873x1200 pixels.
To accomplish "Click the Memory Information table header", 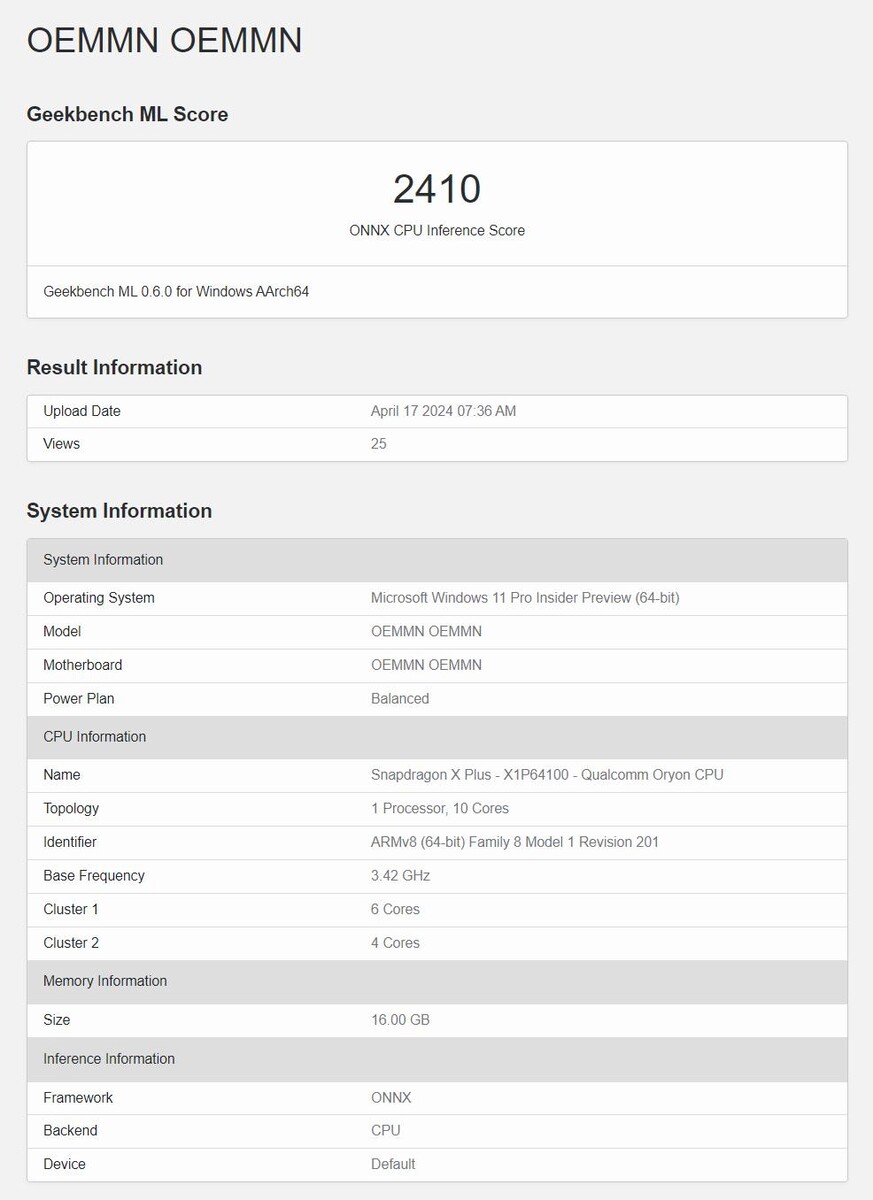I will (437, 982).
